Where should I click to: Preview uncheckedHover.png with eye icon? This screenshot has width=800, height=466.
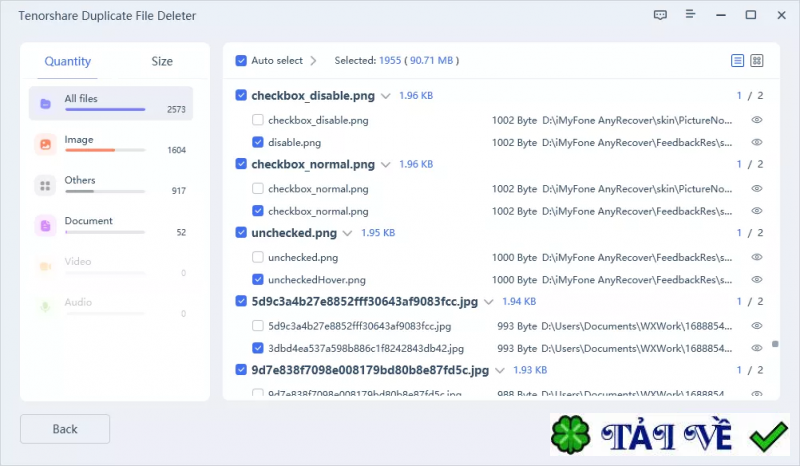coord(757,279)
